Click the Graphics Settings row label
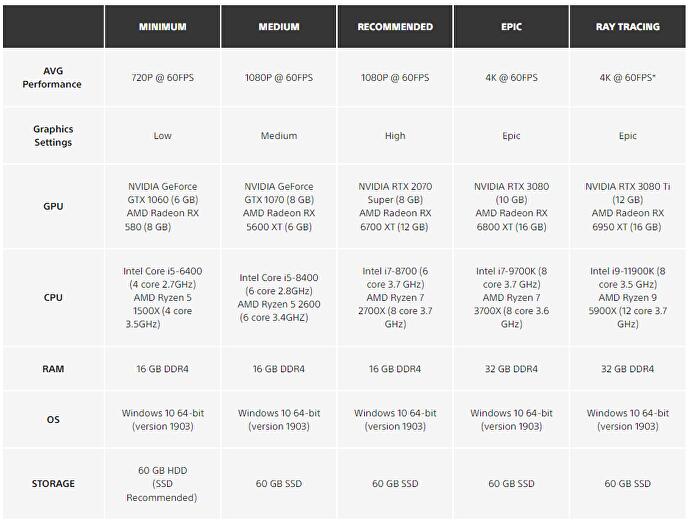Image resolution: width=690 pixels, height=526 pixels. point(53,136)
